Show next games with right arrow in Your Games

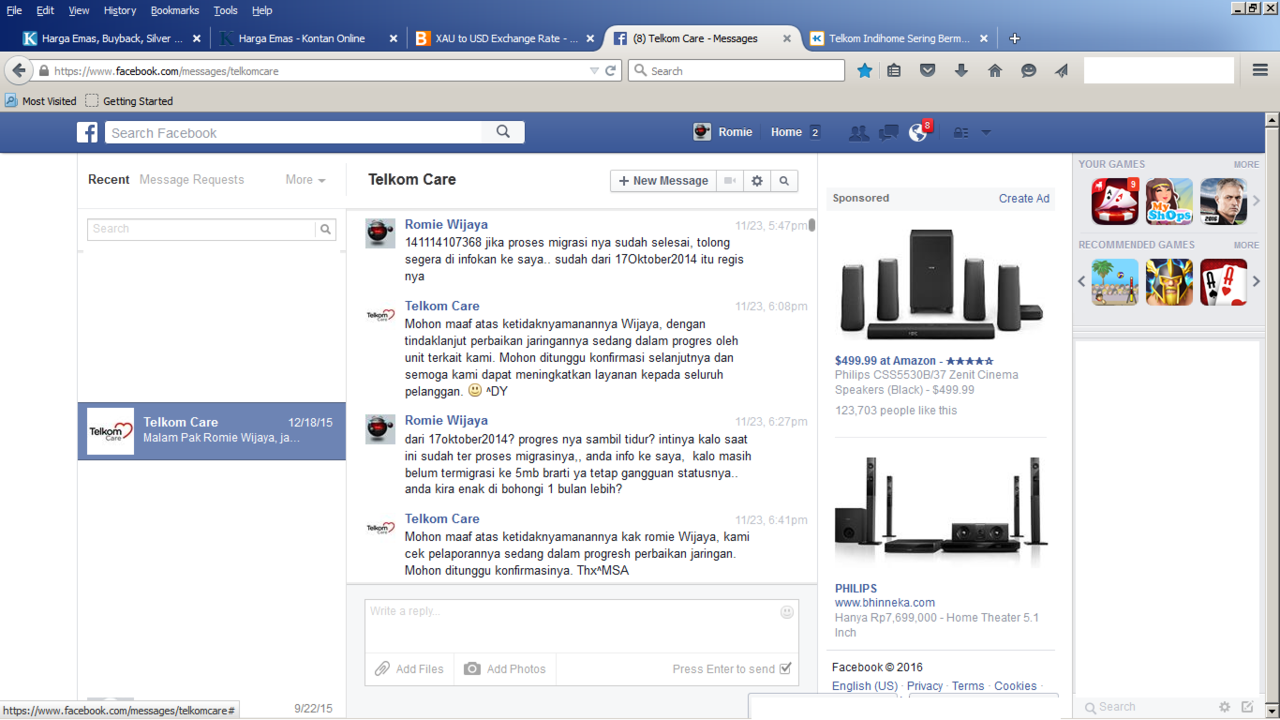click(1257, 201)
